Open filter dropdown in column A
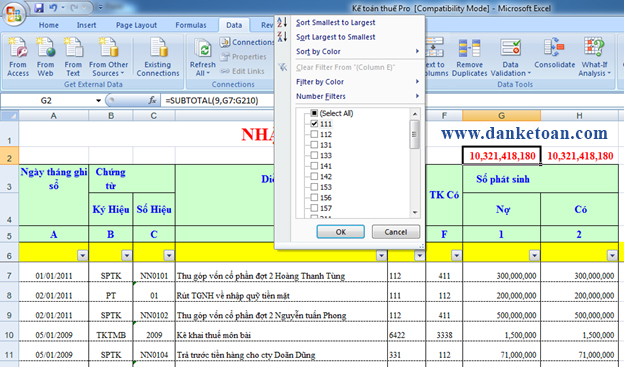This screenshot has width=624, height=367. [82, 255]
